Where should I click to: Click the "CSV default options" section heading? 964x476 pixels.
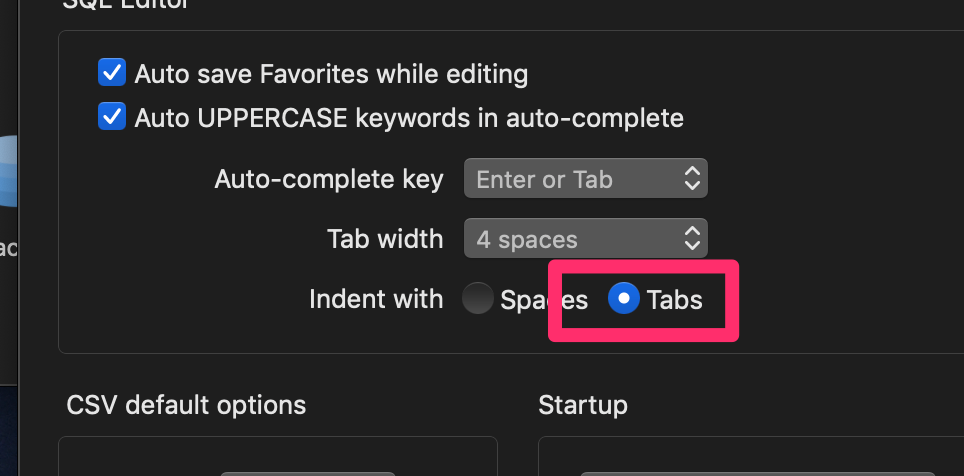pos(186,405)
